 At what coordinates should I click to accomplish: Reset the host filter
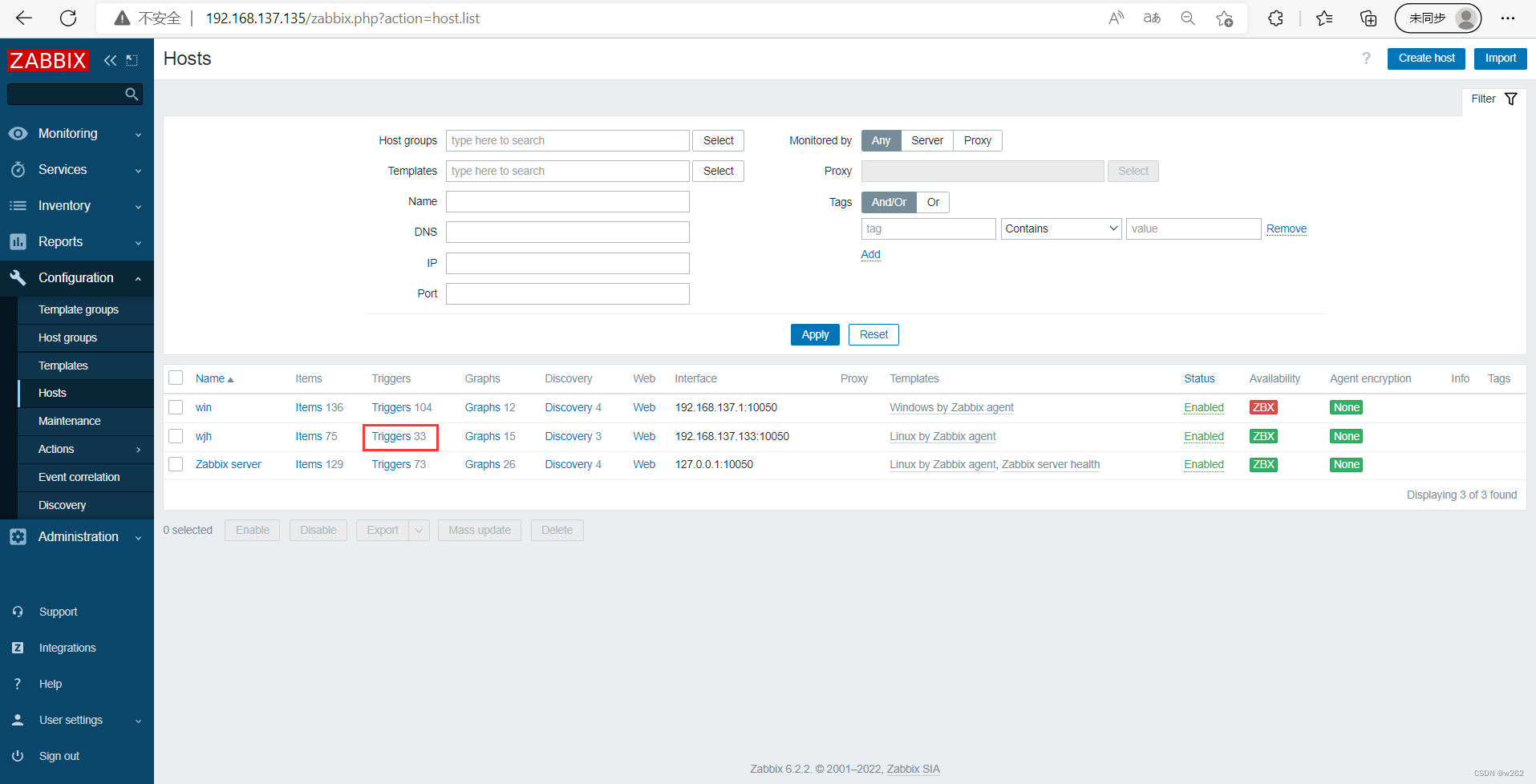[x=873, y=334]
